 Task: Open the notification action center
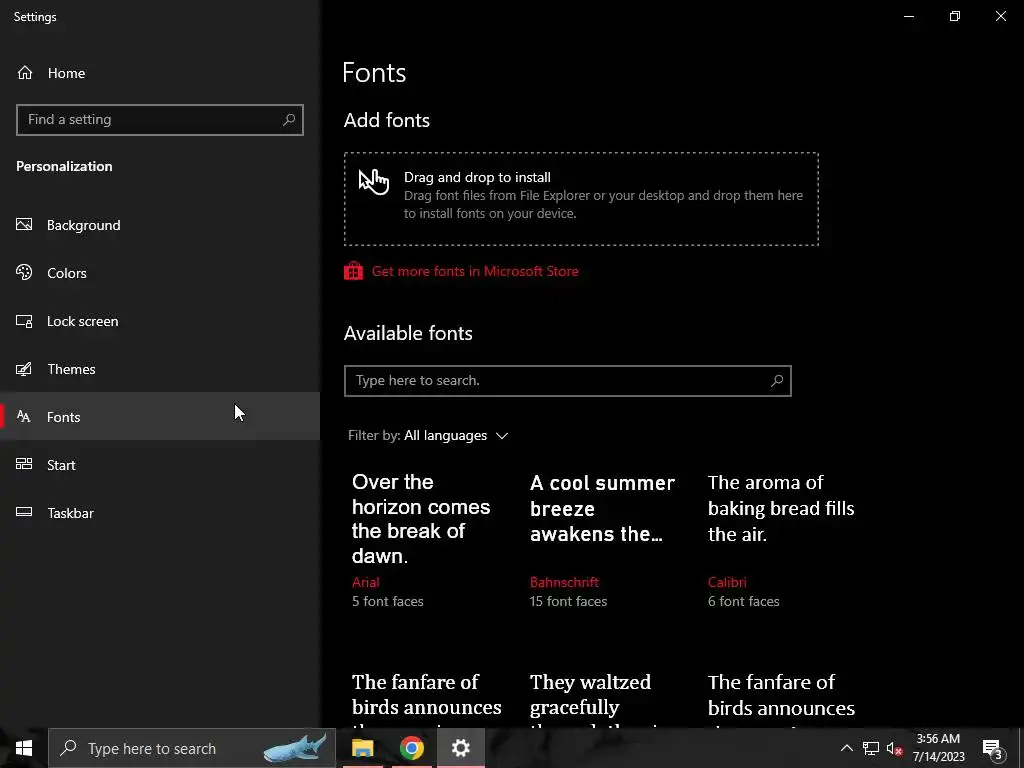pyautogui.click(x=992, y=748)
